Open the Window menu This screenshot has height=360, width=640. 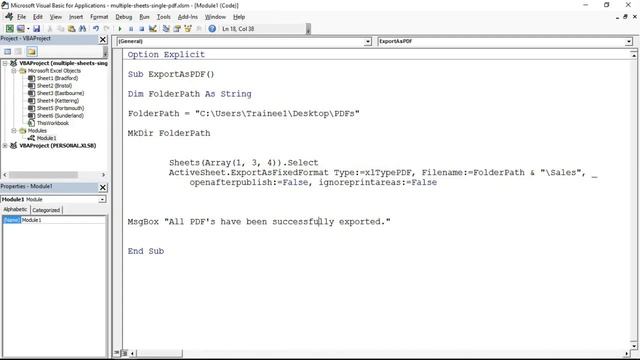[x=215, y=17]
